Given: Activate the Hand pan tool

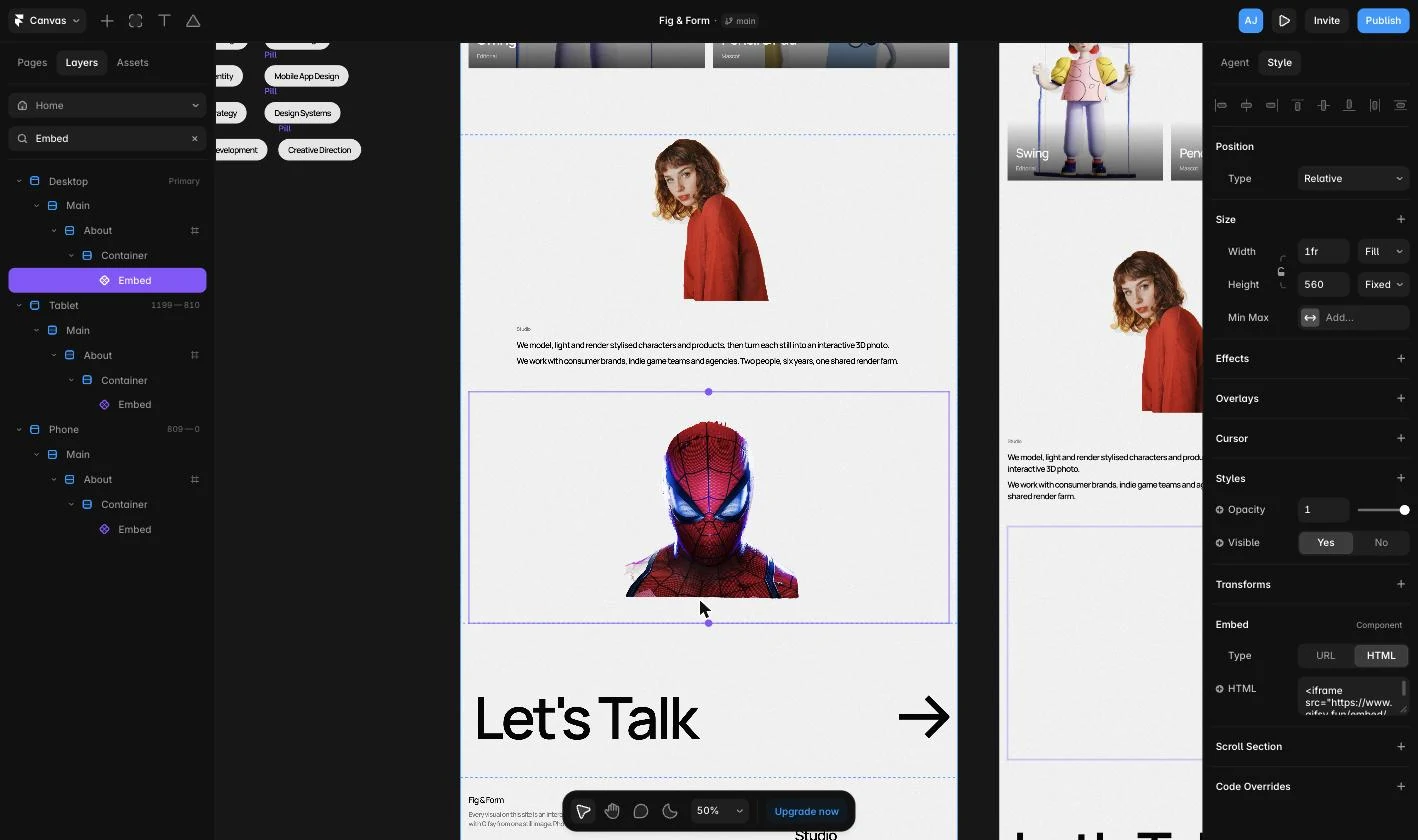Looking at the screenshot, I should [x=612, y=811].
